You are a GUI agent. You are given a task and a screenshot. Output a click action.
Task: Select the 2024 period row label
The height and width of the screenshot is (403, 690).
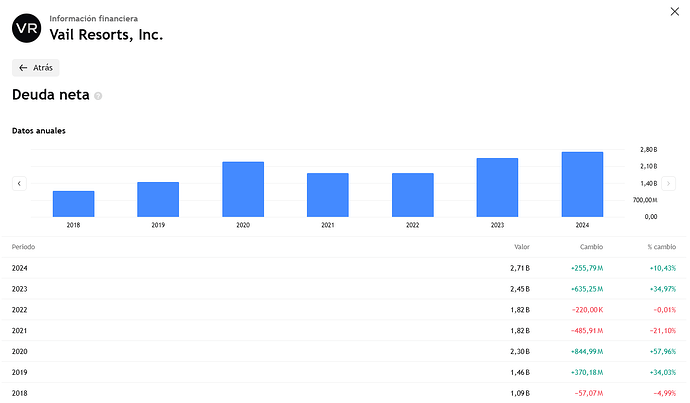19,268
